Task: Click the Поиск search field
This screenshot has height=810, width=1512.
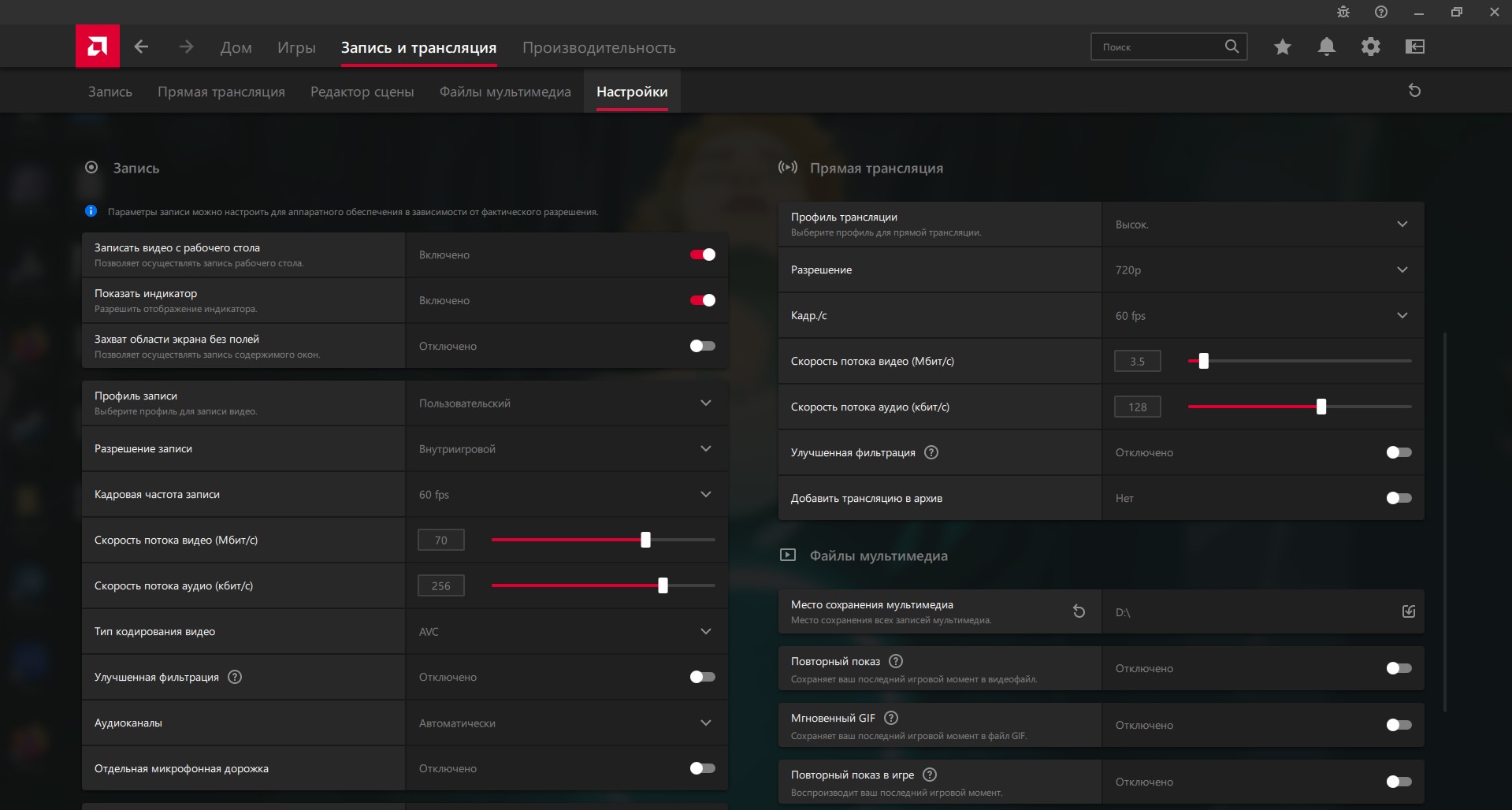Action: click(x=1158, y=47)
